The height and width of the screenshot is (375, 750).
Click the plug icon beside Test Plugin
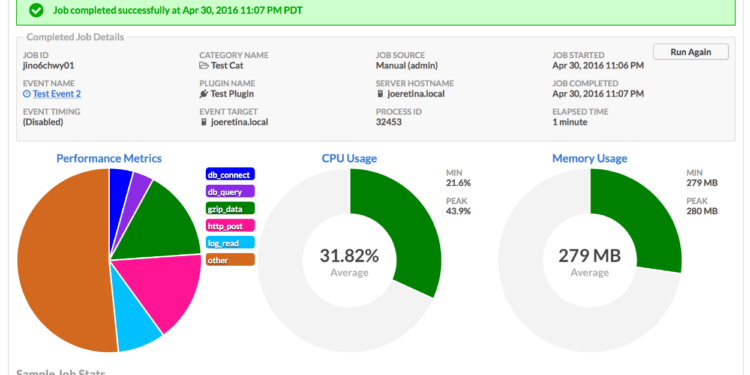point(204,94)
